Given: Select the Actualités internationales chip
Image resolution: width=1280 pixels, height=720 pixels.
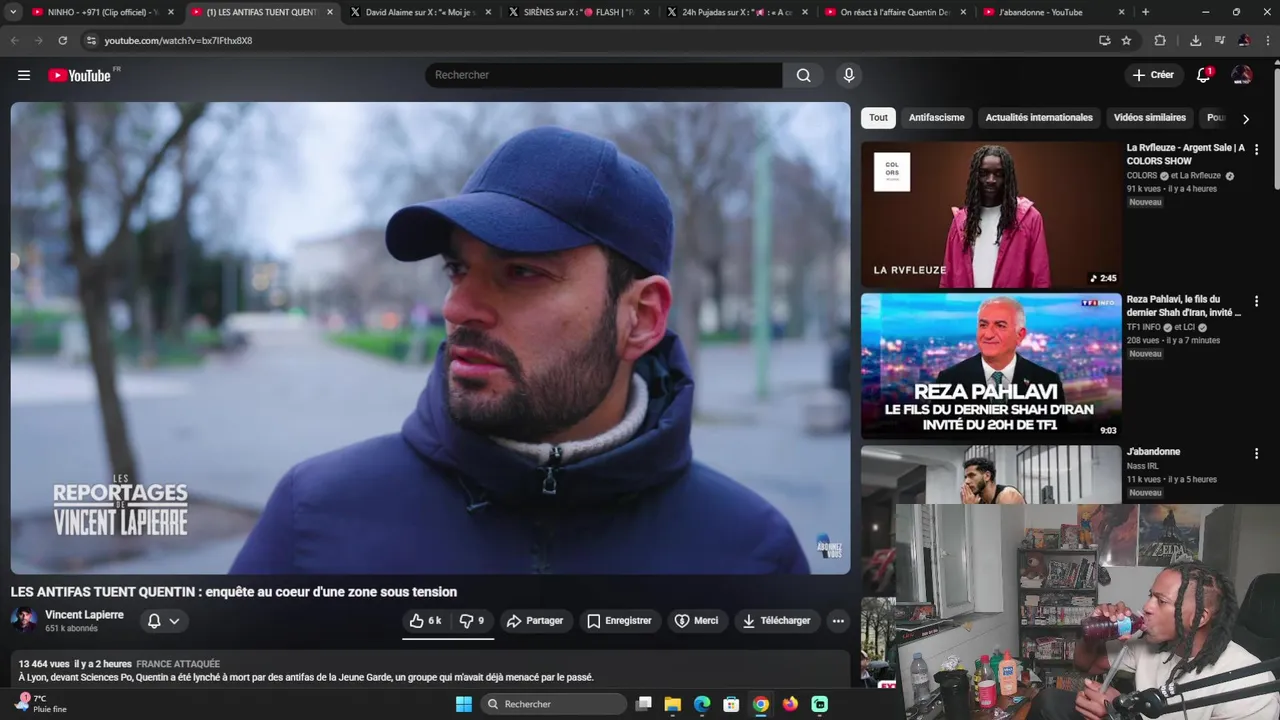Looking at the screenshot, I should pos(1039,117).
